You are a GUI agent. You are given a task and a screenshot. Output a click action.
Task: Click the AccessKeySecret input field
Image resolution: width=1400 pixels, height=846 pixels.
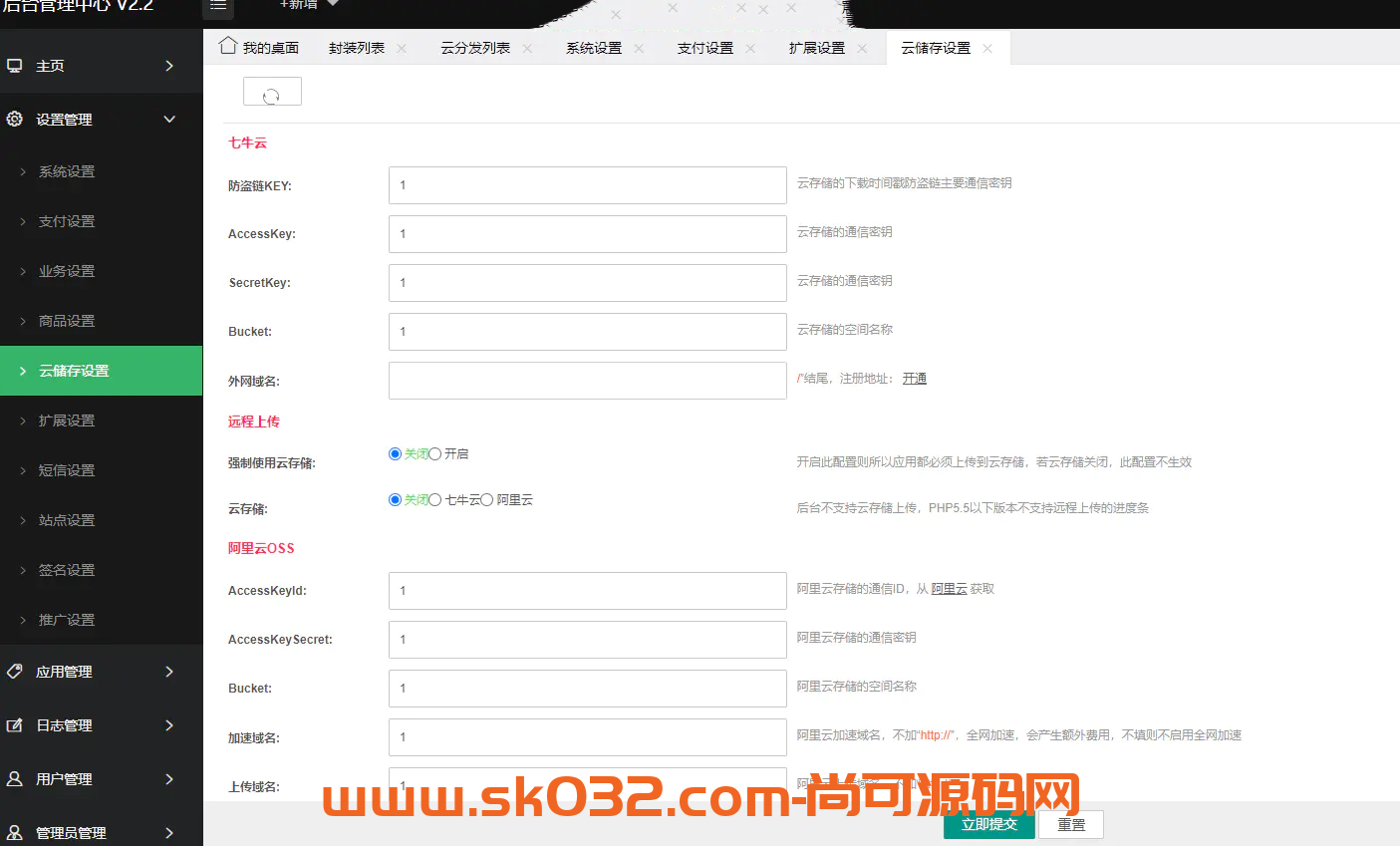tap(588, 640)
